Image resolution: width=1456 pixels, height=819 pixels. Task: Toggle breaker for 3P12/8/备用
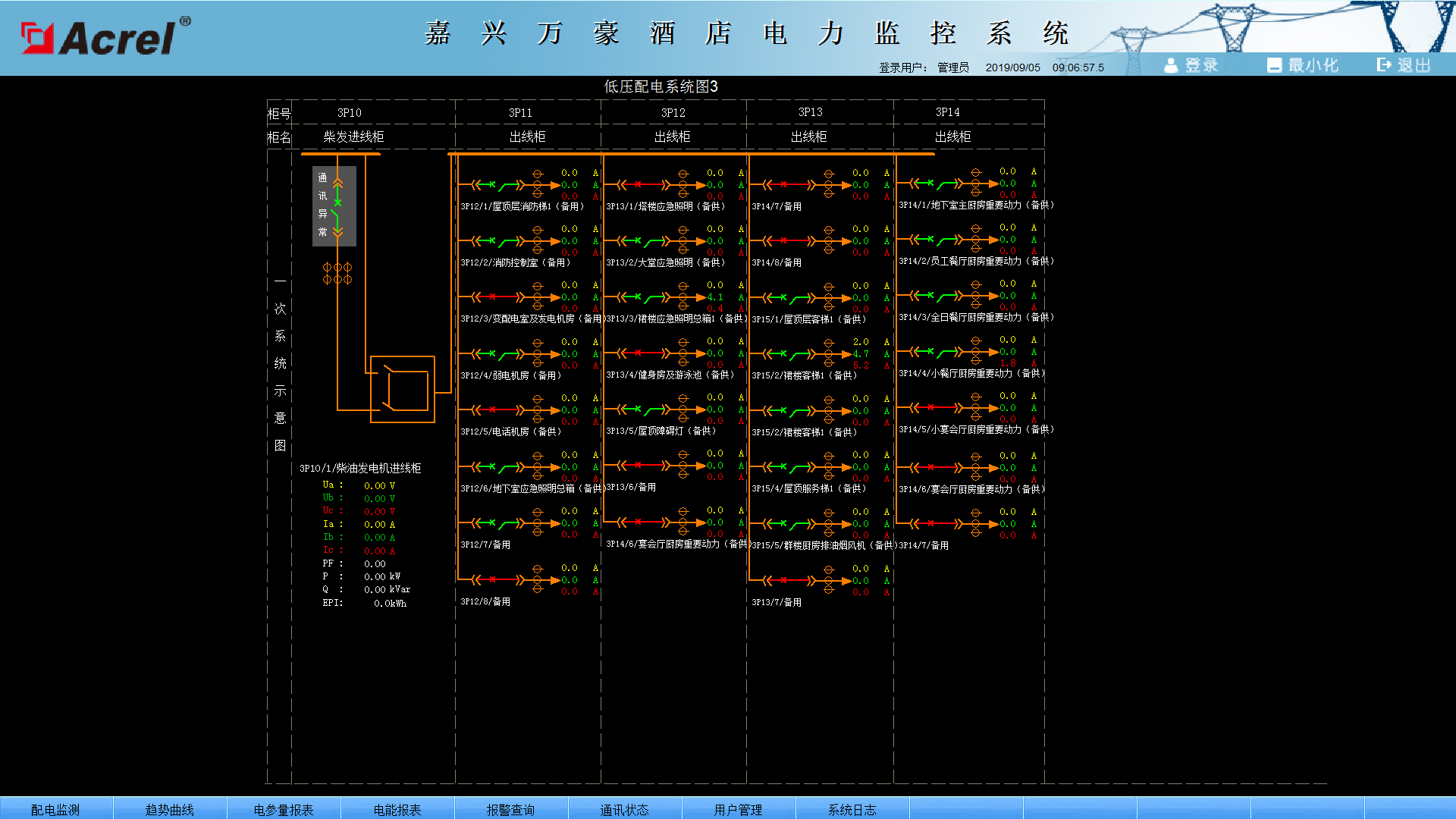(497, 579)
